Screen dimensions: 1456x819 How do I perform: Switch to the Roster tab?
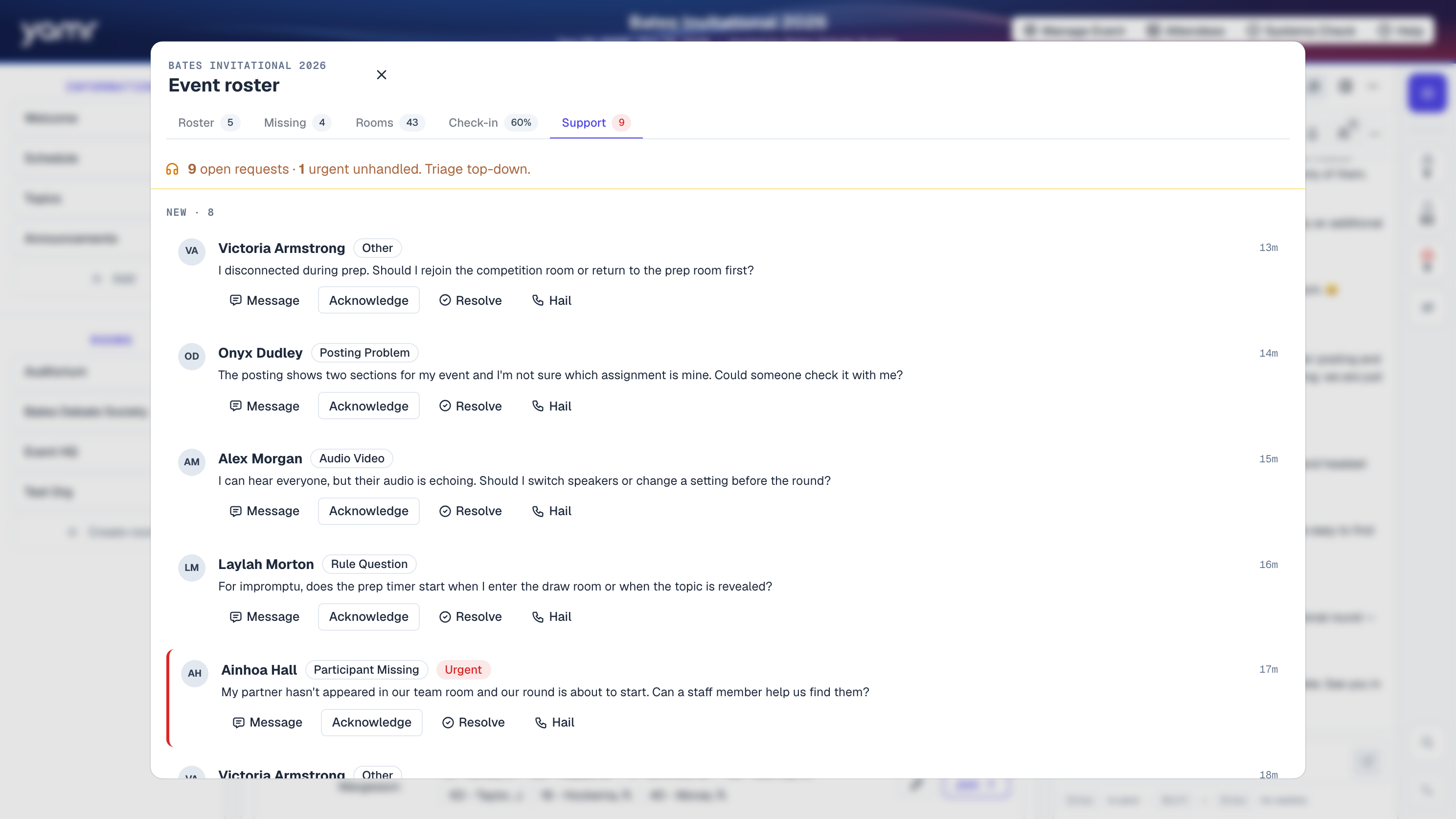(208, 123)
